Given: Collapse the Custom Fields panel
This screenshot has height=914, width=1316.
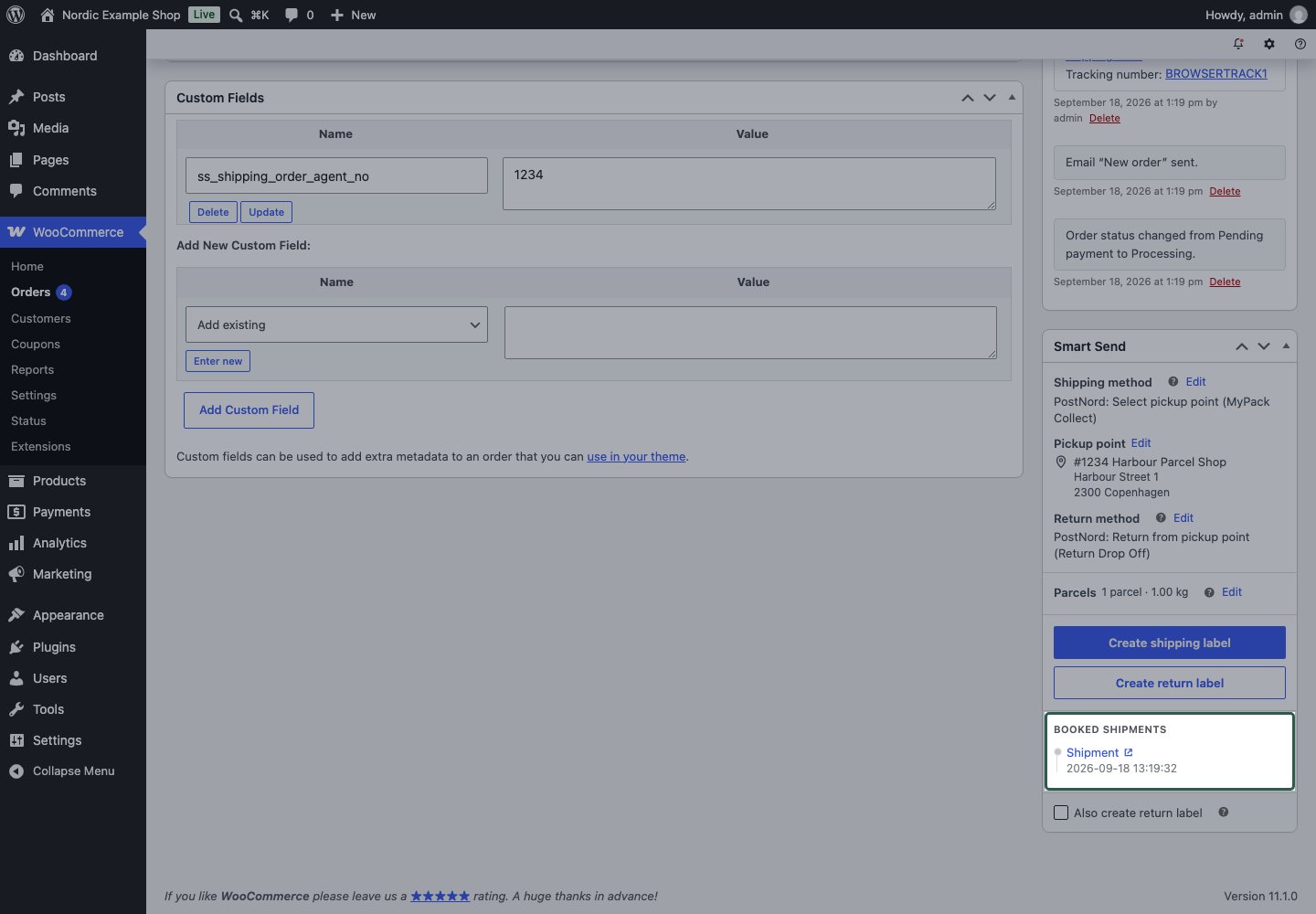Looking at the screenshot, I should (x=1012, y=98).
